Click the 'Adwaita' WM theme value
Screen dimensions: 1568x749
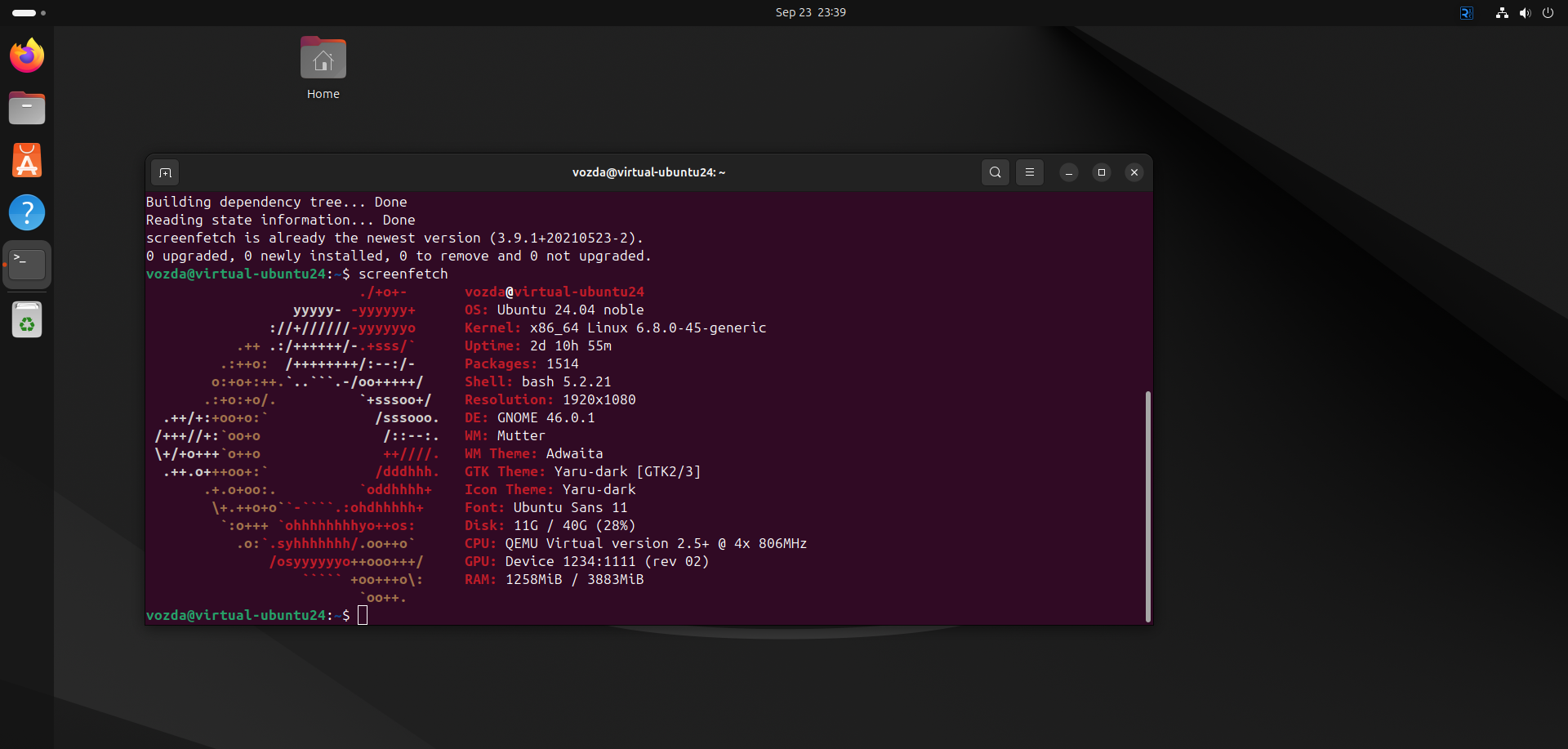point(574,453)
